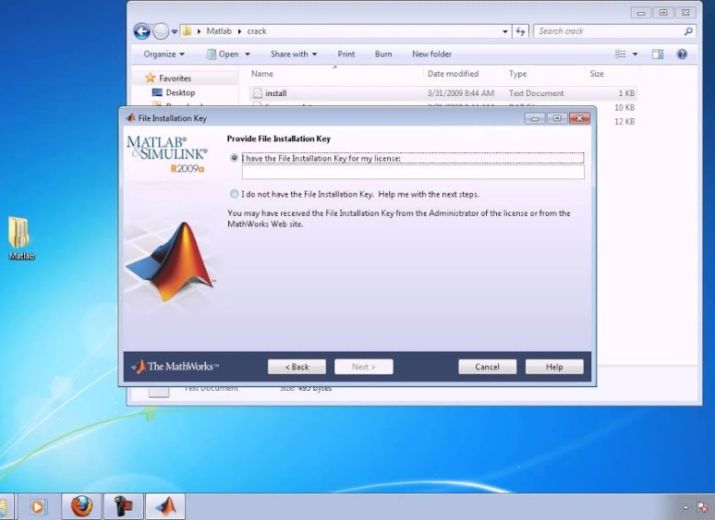Expand the view options dropdown arrow

(x=635, y=54)
